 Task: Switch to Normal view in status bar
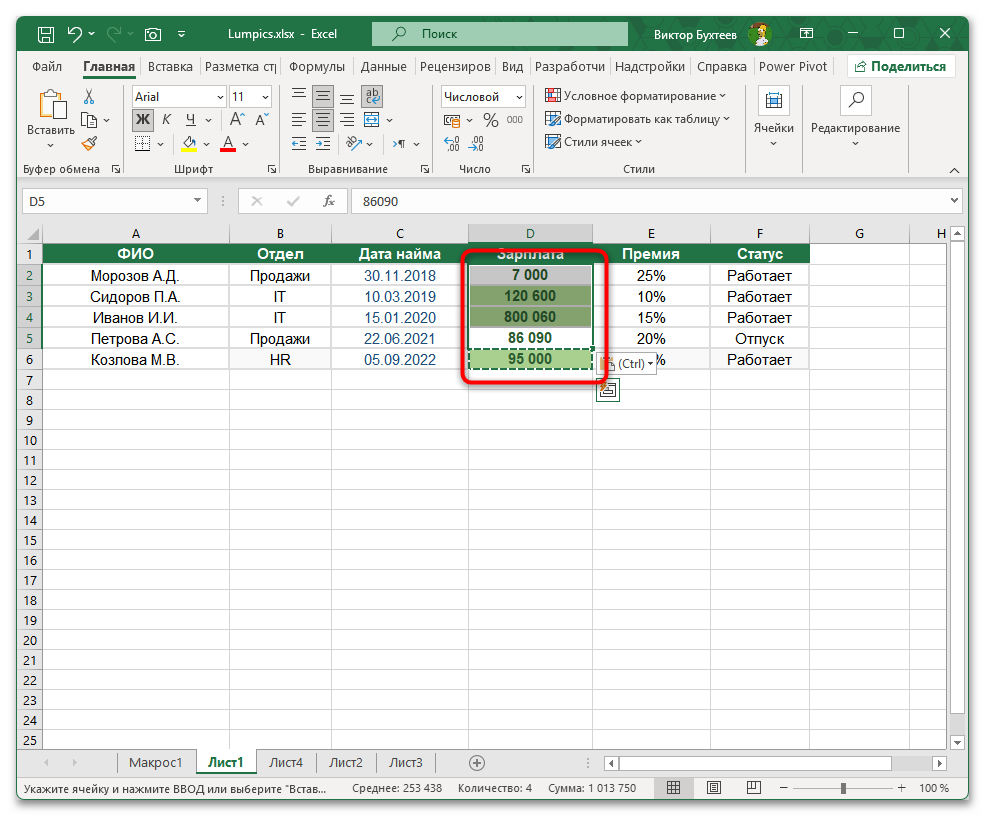click(673, 788)
